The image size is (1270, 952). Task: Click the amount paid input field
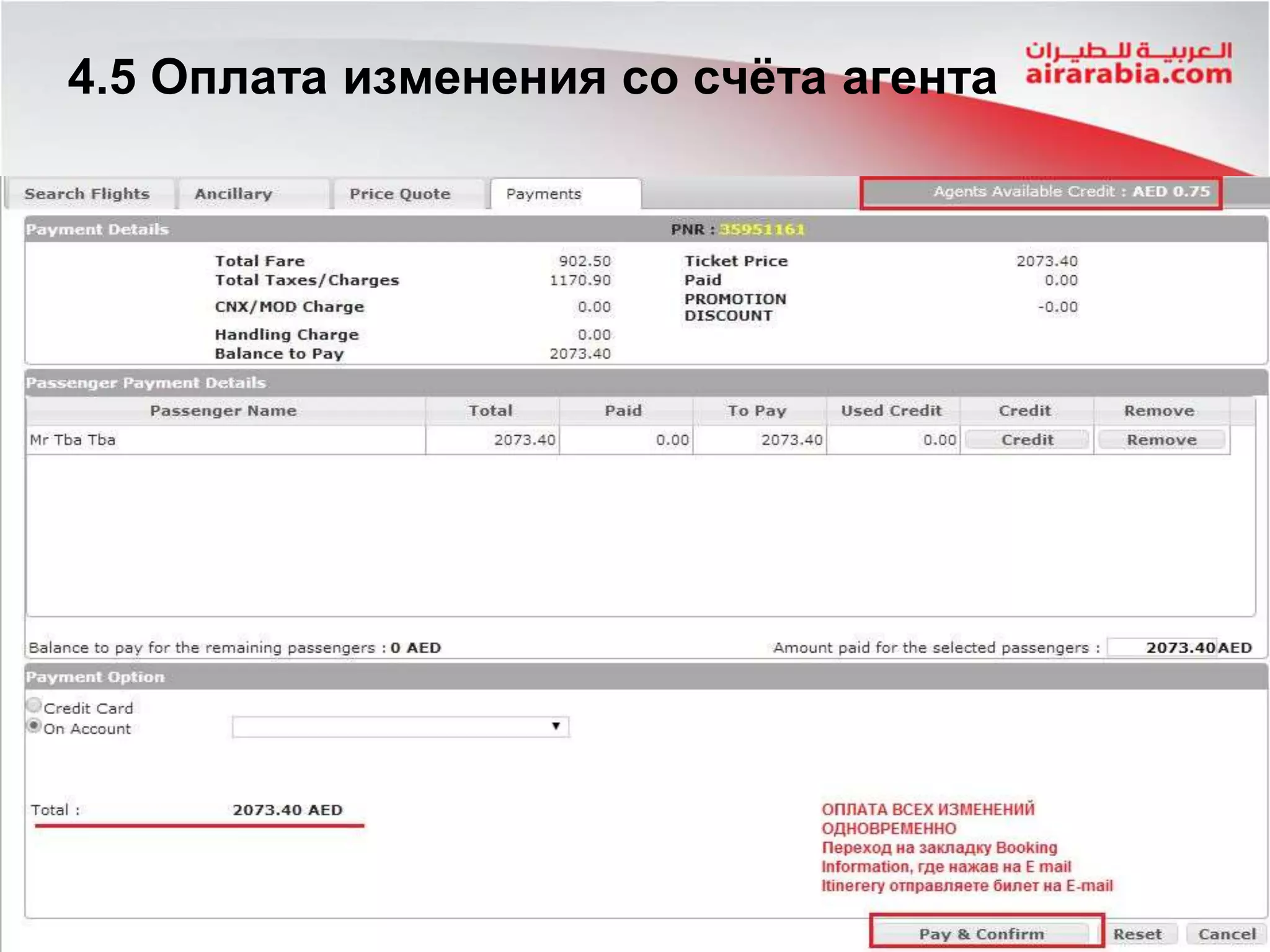1161,648
